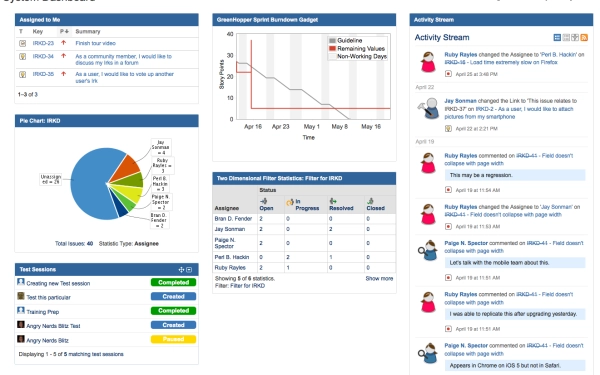The width and height of the screenshot is (600, 375).
Task: Click the Paused status badge for Angry Nerds Blitz
Action: (x=173, y=339)
